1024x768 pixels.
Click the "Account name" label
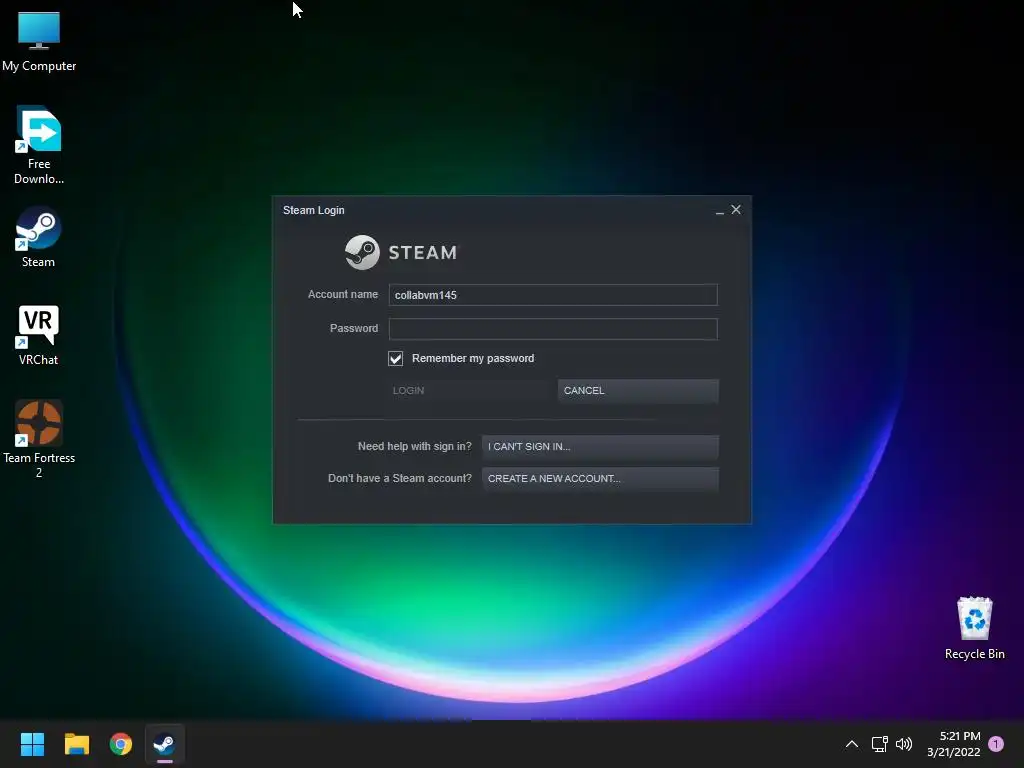[x=343, y=295]
